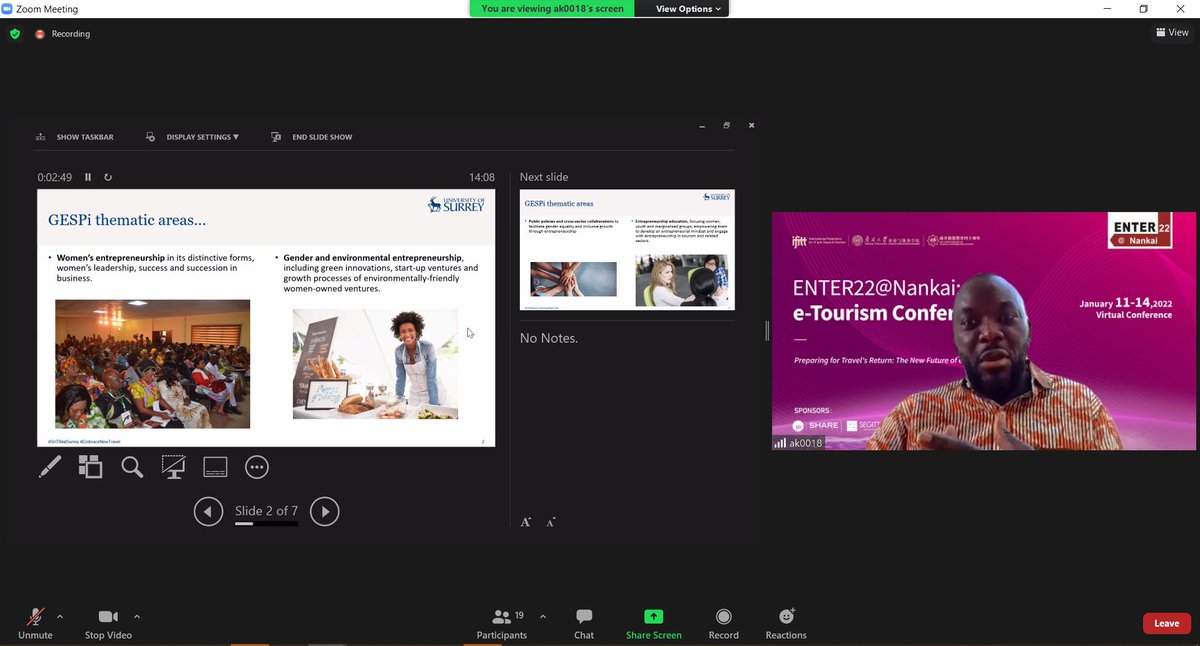Click the University of Surrey logo on slide

pos(457,205)
